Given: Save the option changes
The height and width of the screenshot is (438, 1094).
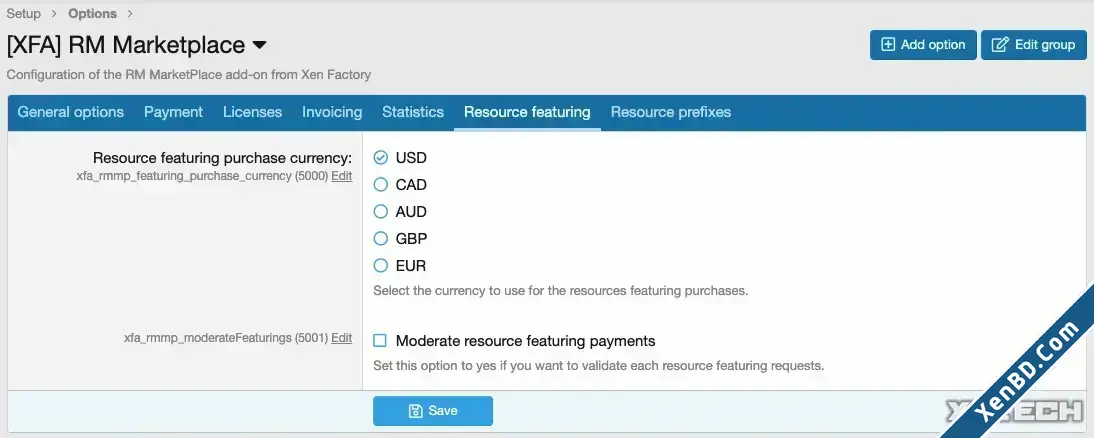Looking at the screenshot, I should pyautogui.click(x=433, y=411).
